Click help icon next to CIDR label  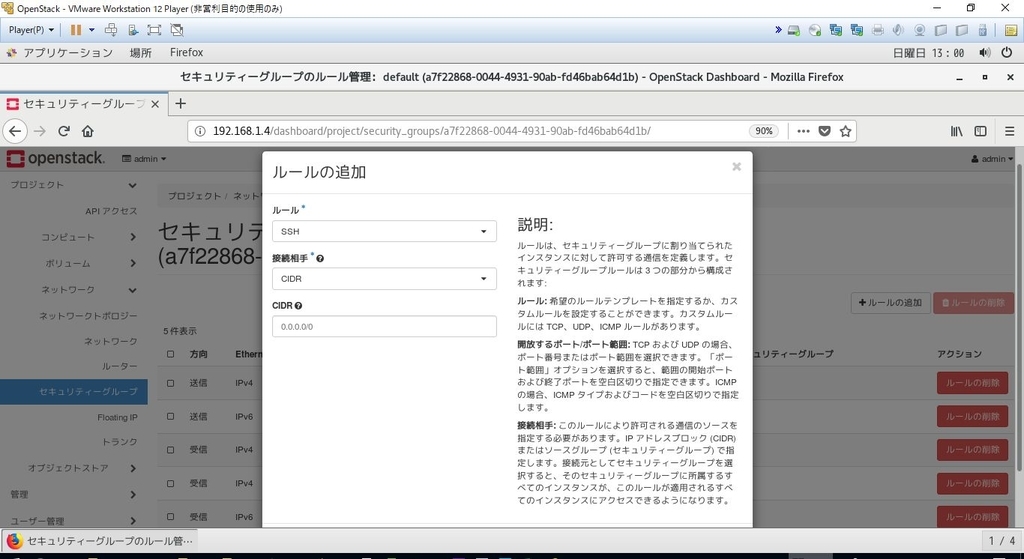click(298, 306)
